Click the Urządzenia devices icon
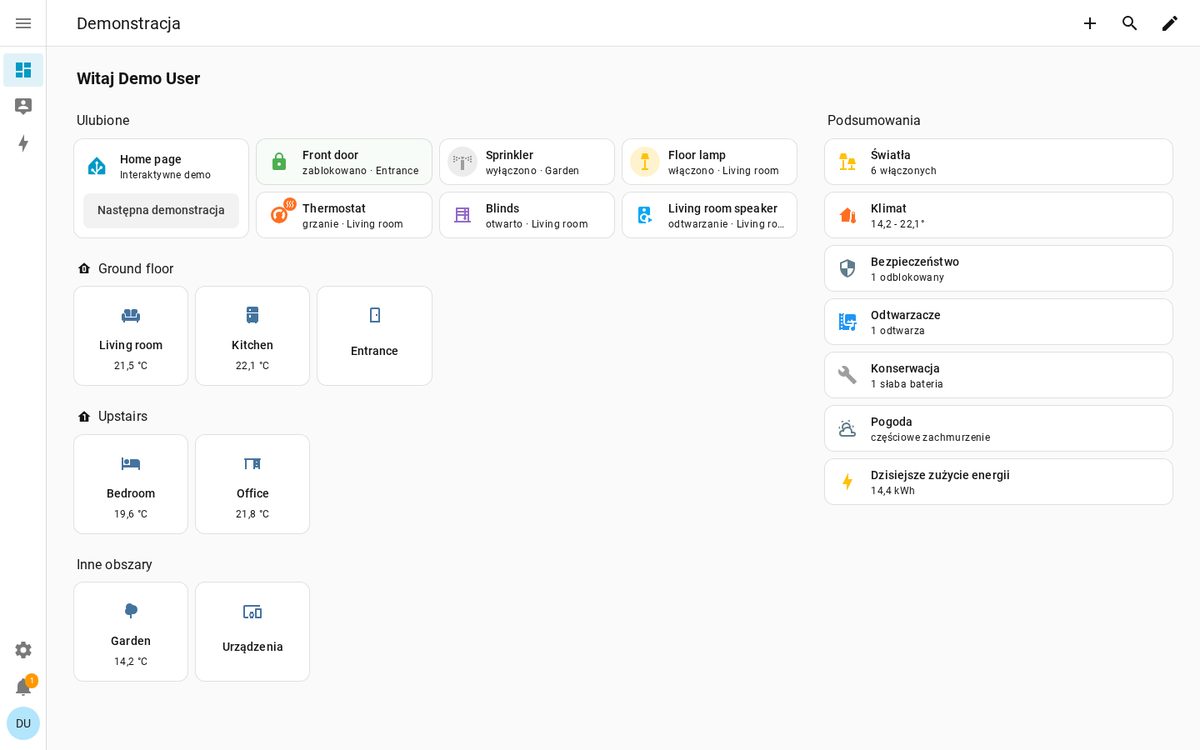The height and width of the screenshot is (750, 1200). tap(253, 611)
